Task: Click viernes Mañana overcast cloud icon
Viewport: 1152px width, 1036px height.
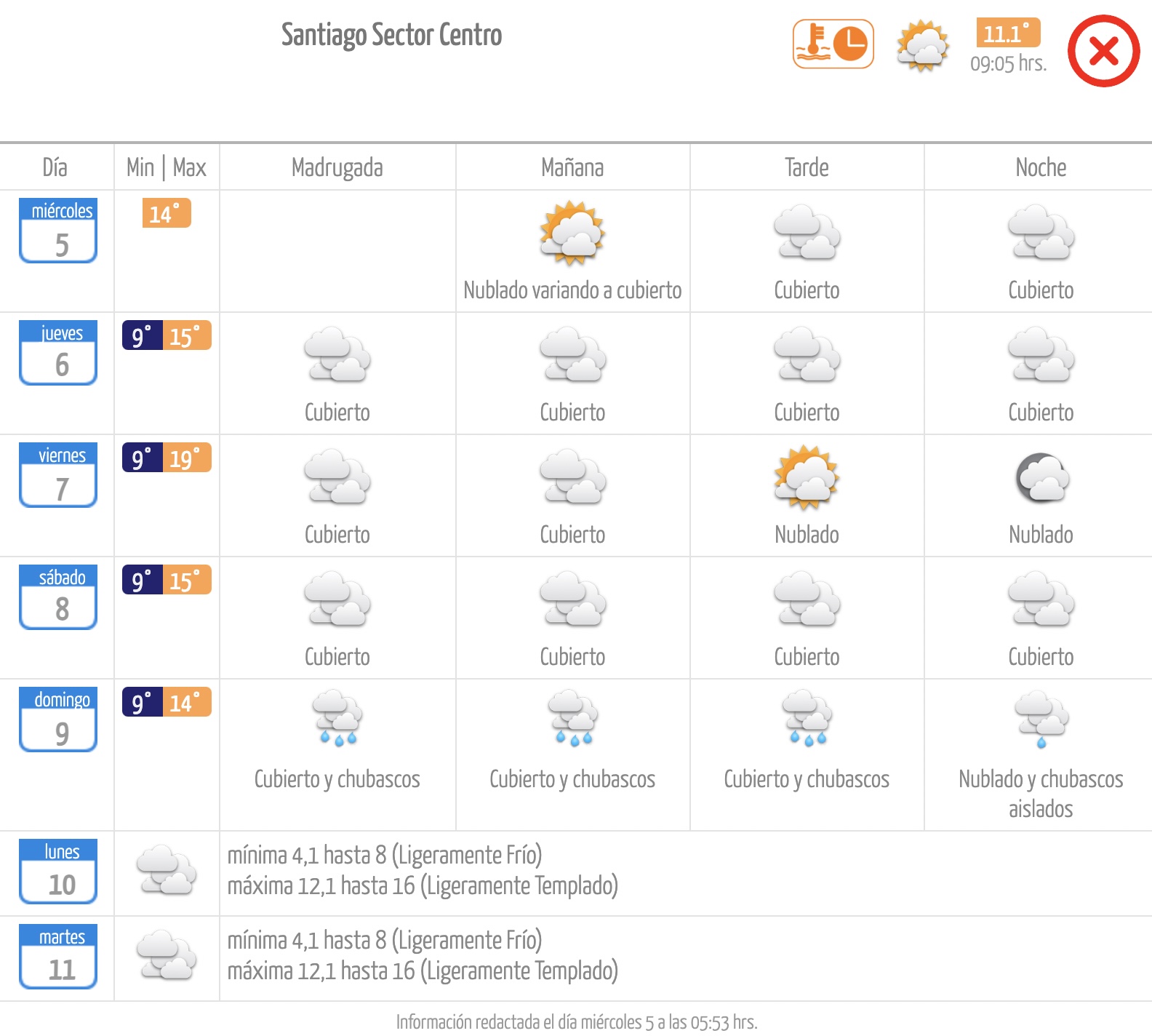Action: (572, 477)
